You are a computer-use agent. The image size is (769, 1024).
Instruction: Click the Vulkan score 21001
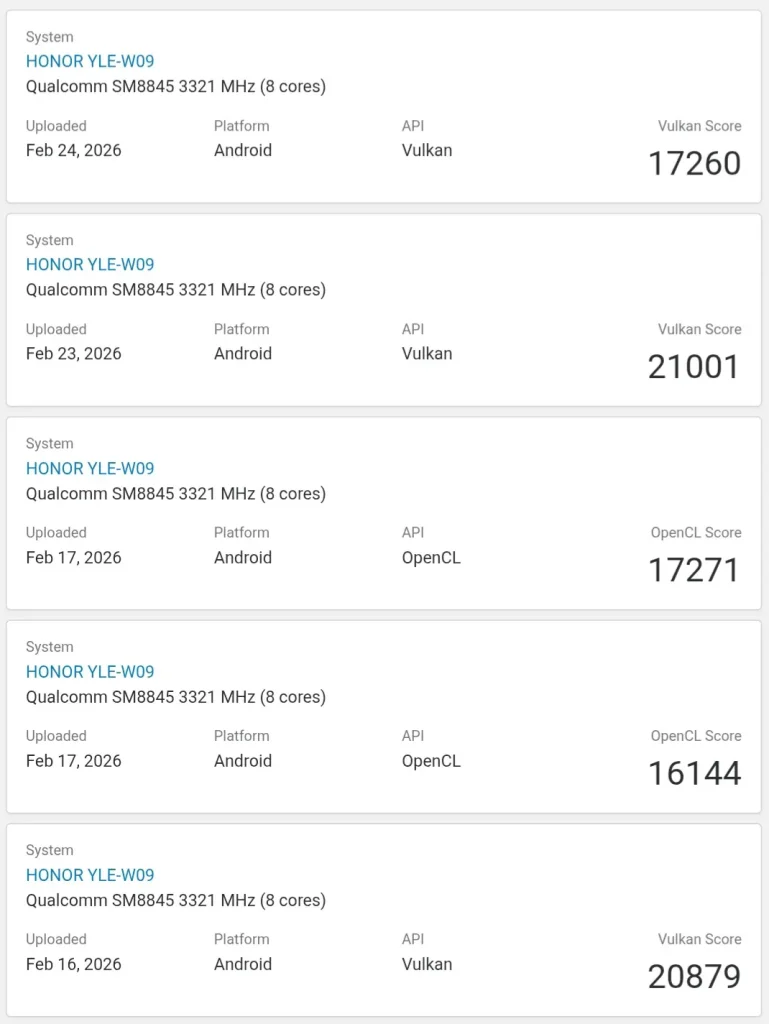(x=694, y=367)
